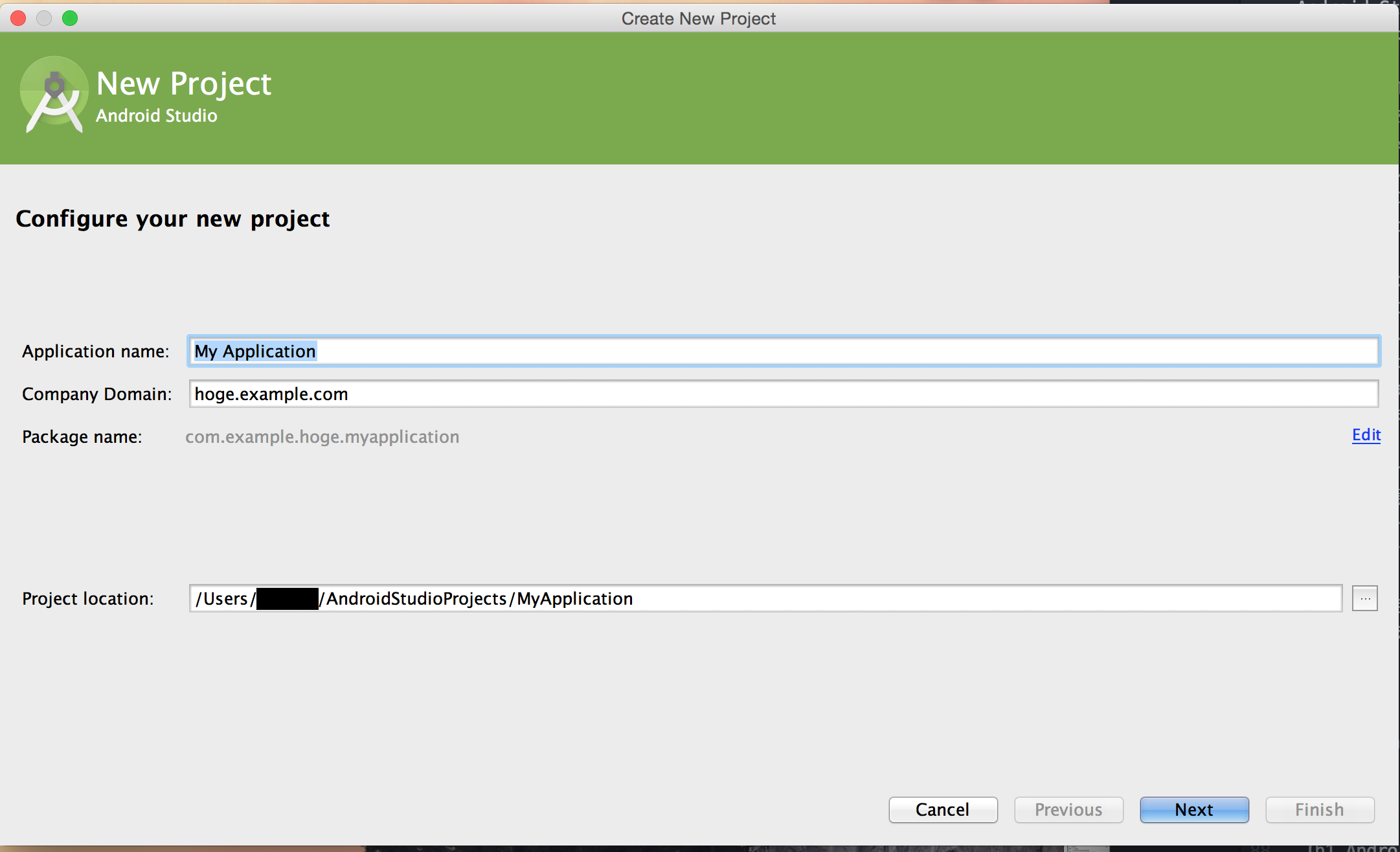Click the greyed-out Previous button
Viewport: 1400px width, 852px height.
point(1068,810)
